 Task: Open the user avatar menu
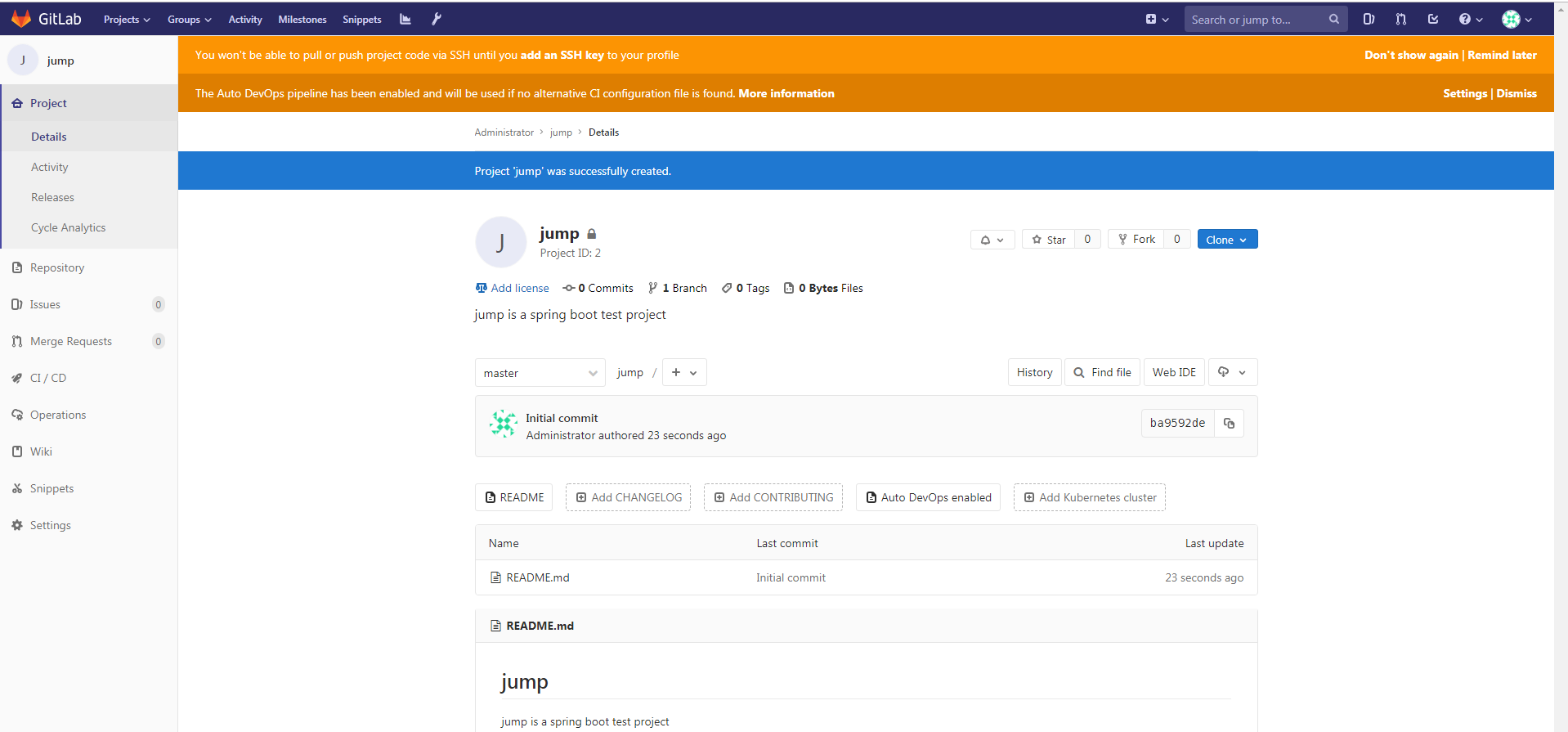coord(1516,19)
